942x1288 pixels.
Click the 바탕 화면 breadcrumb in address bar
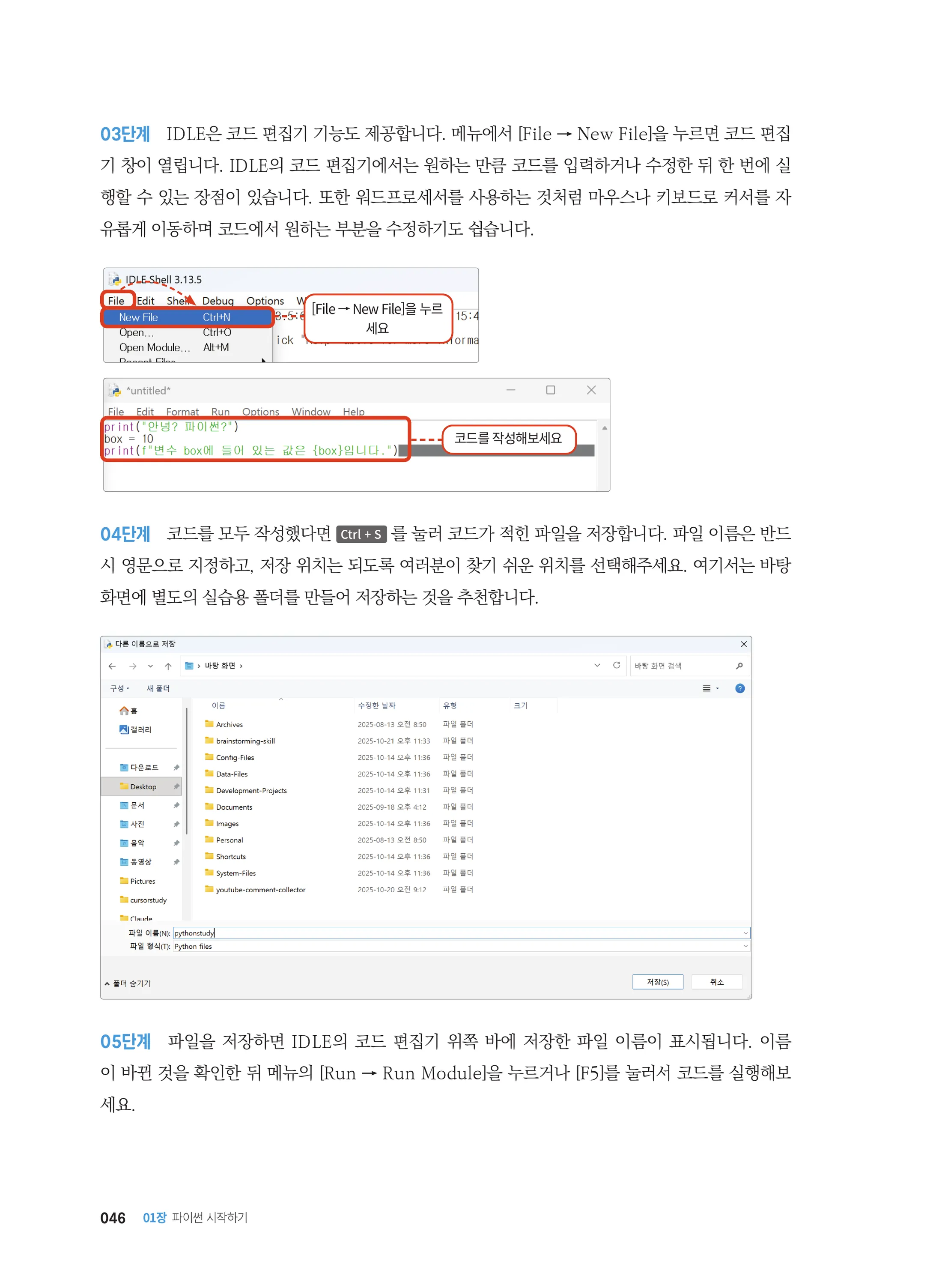[220, 666]
